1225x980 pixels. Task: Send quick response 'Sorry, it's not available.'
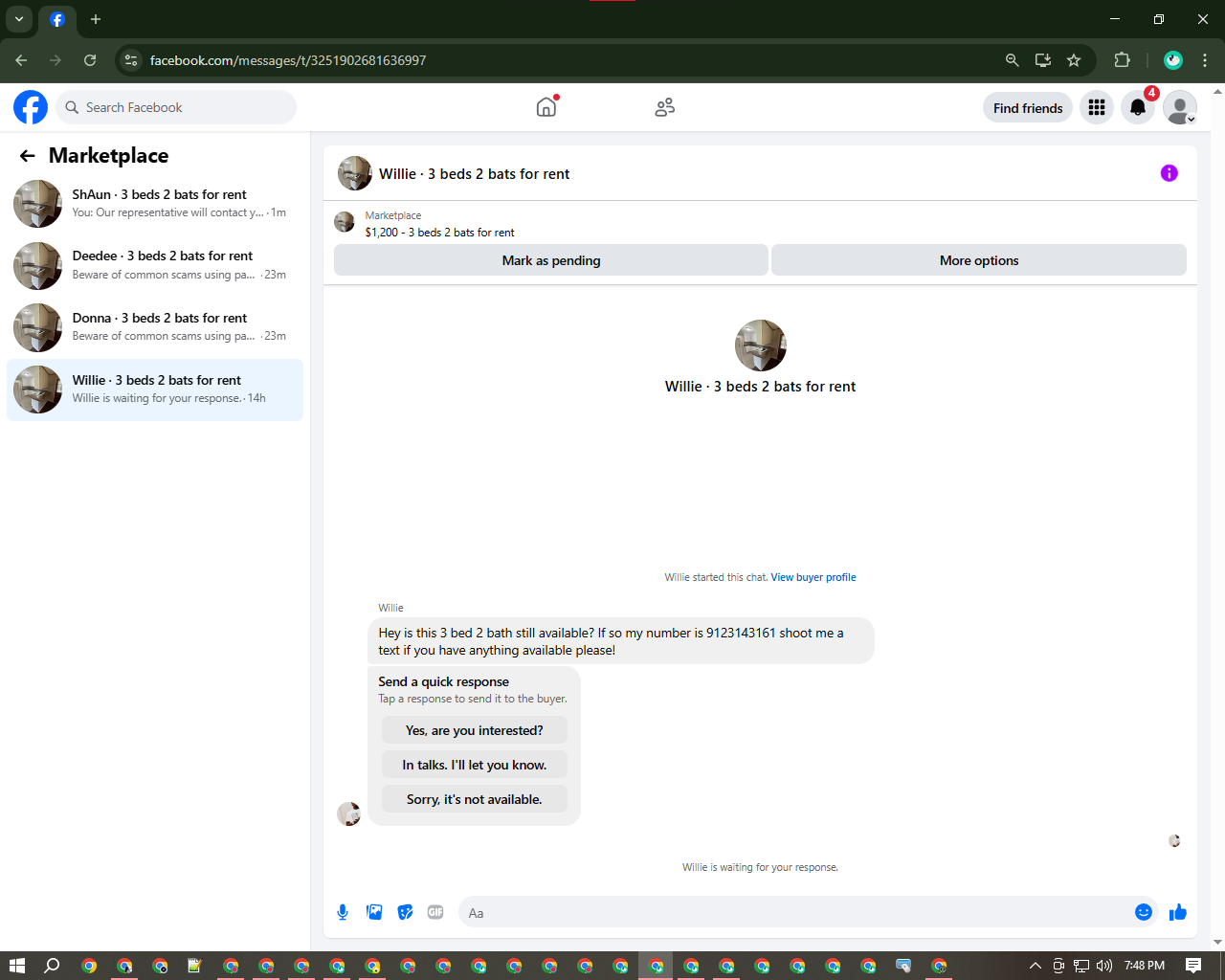tap(475, 799)
